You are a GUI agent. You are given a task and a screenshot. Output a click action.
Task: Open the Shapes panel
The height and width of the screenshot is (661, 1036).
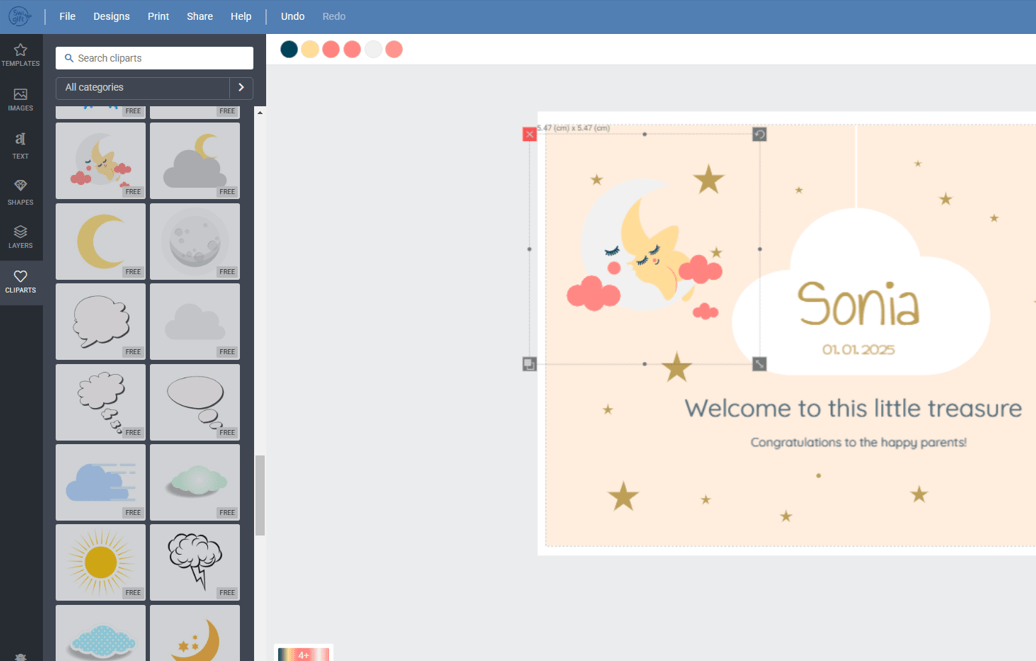click(20, 192)
